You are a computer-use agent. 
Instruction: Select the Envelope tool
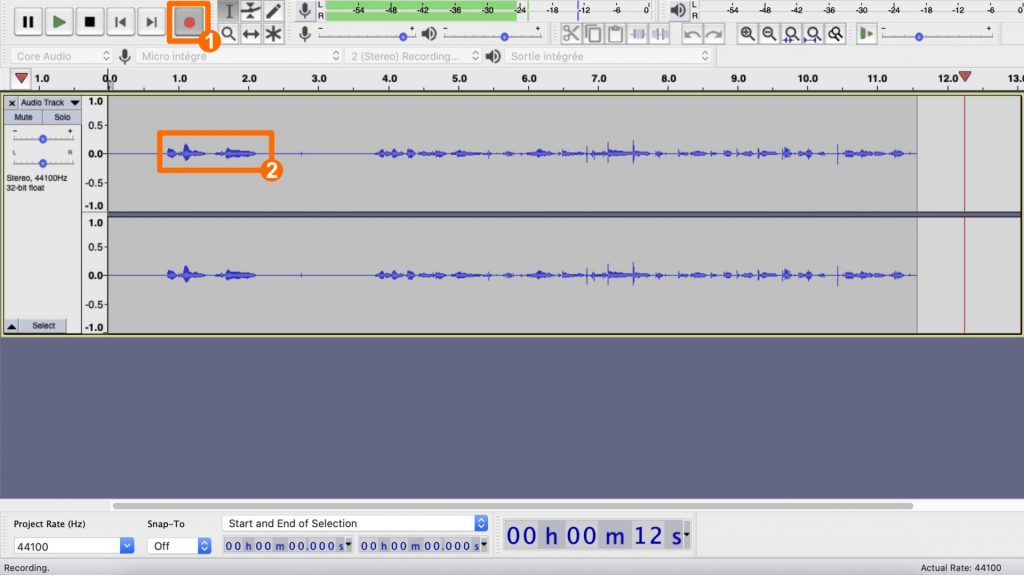click(x=251, y=11)
